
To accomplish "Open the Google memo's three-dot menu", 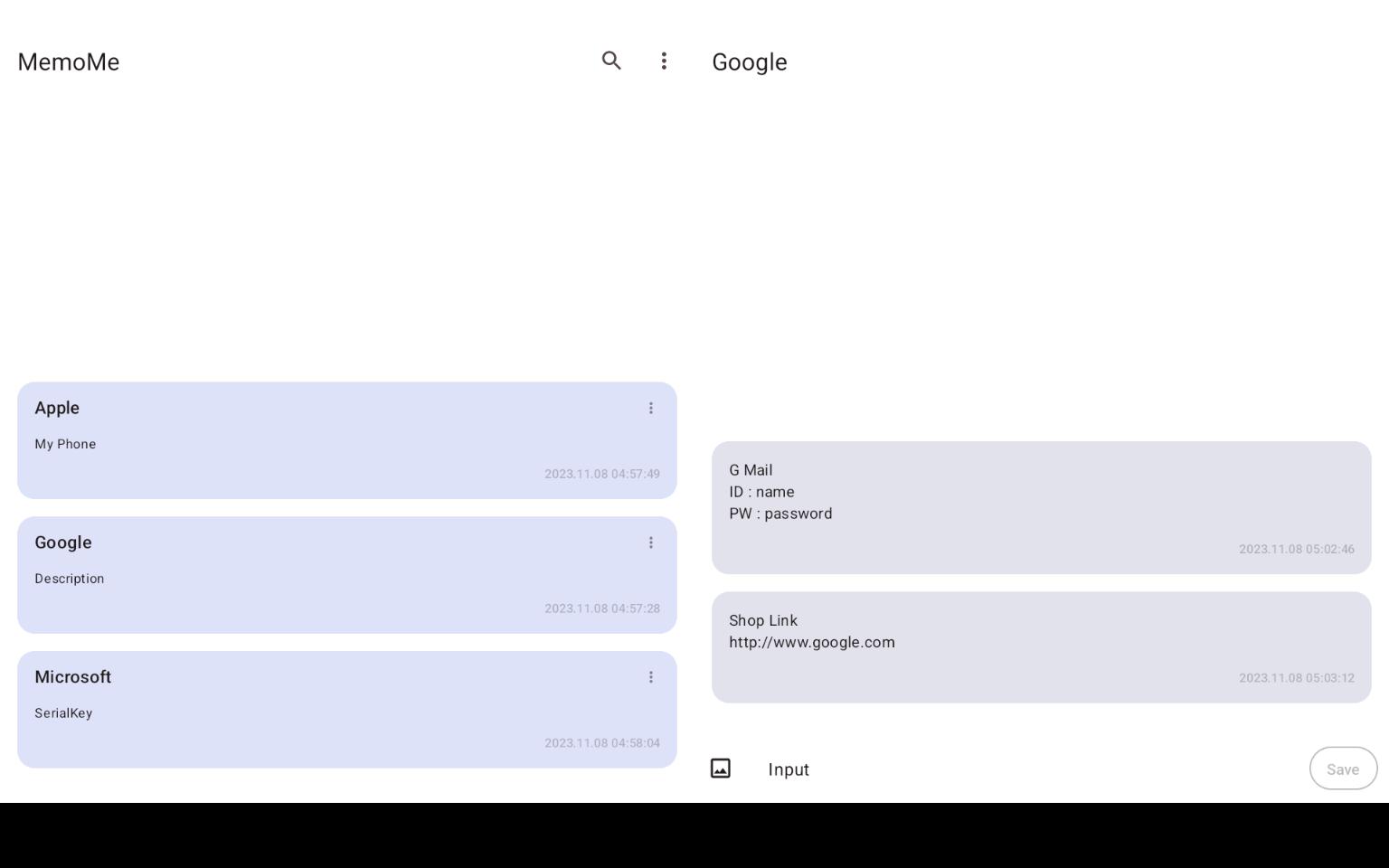I will pos(650,542).
